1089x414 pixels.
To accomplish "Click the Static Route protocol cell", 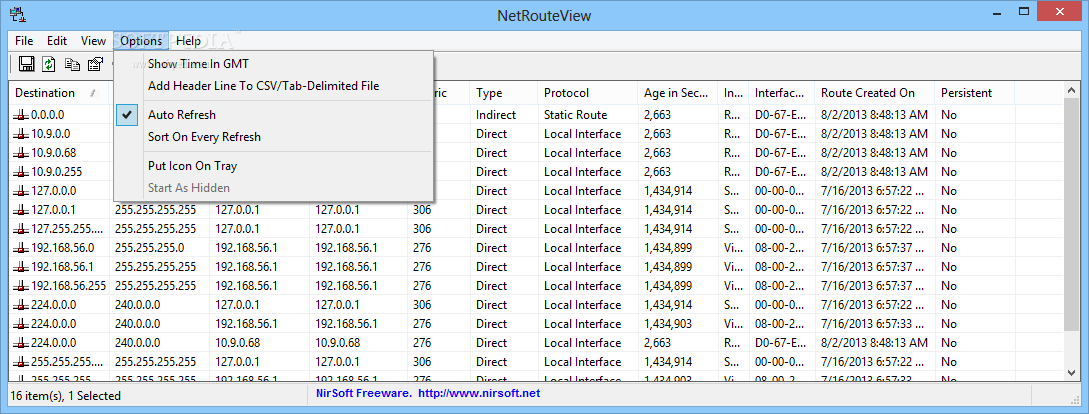I will pyautogui.click(x=576, y=115).
